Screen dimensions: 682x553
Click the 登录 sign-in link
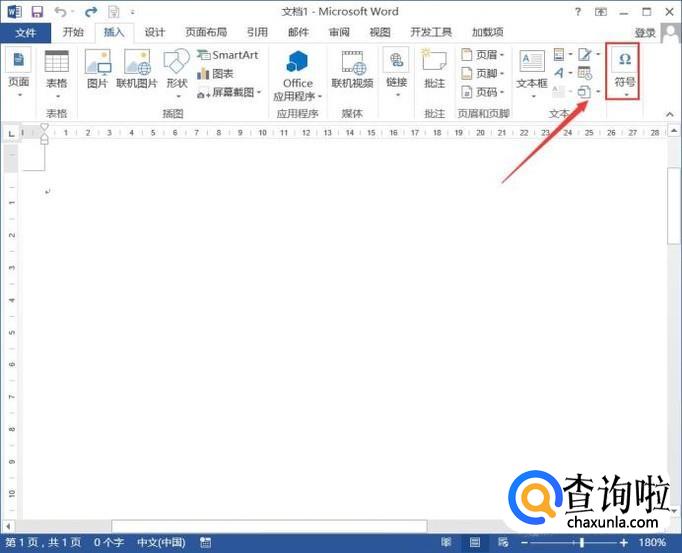pyautogui.click(x=645, y=33)
